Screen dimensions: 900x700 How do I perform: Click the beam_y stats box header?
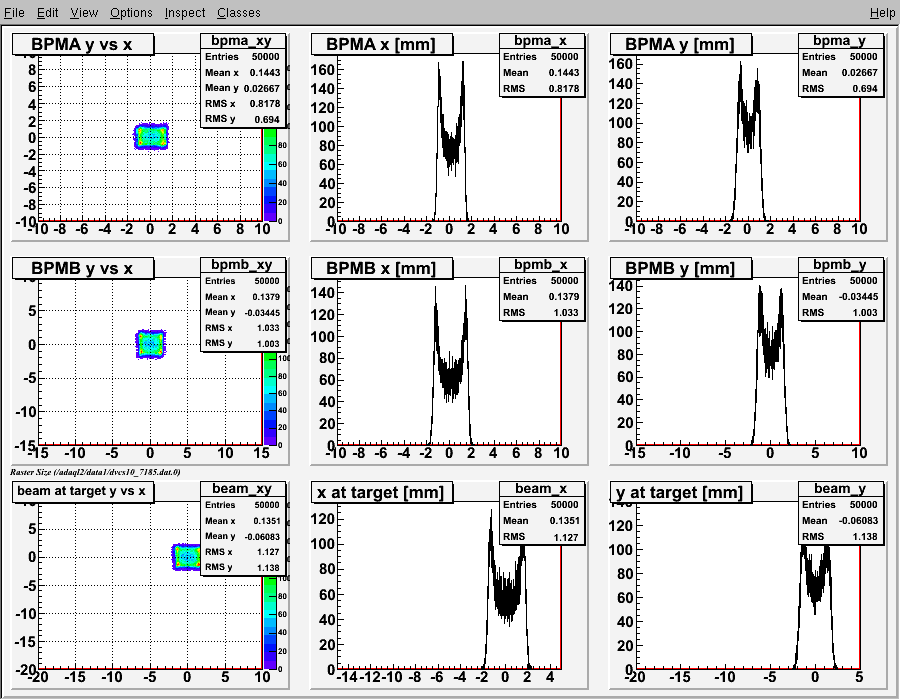tap(840, 488)
